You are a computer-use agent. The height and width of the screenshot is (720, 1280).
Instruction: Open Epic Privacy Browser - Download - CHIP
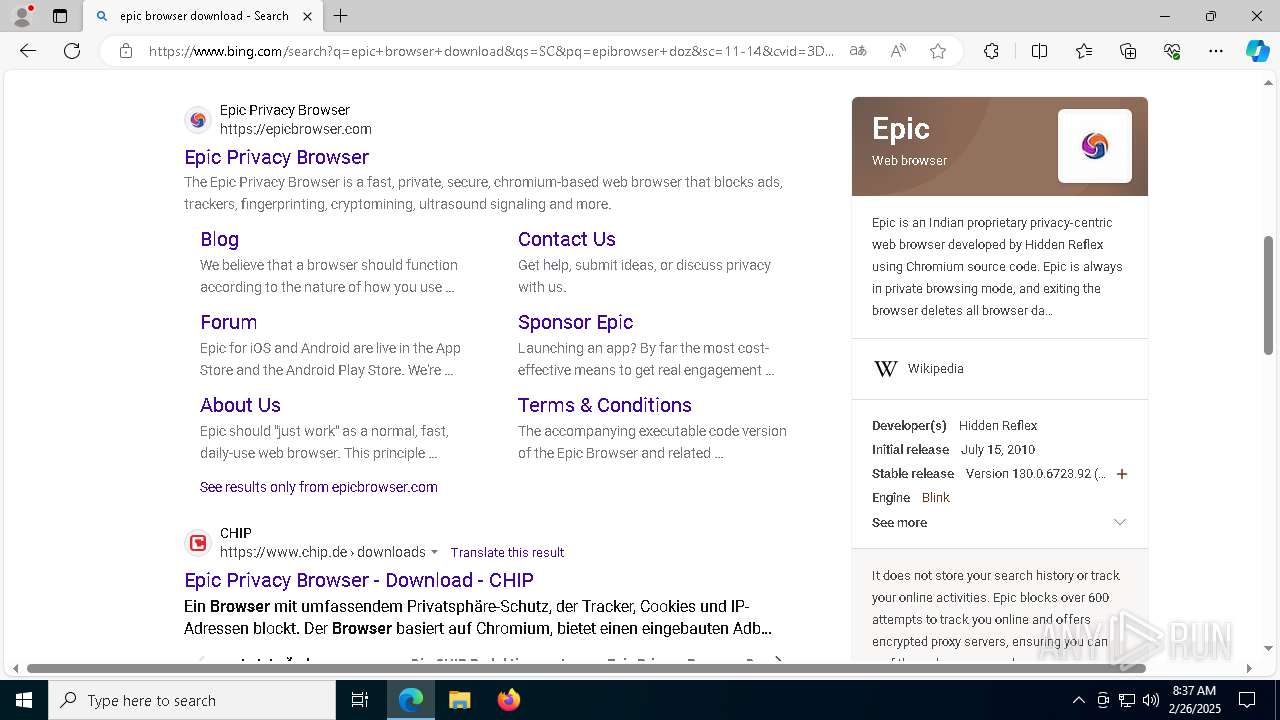pos(358,580)
